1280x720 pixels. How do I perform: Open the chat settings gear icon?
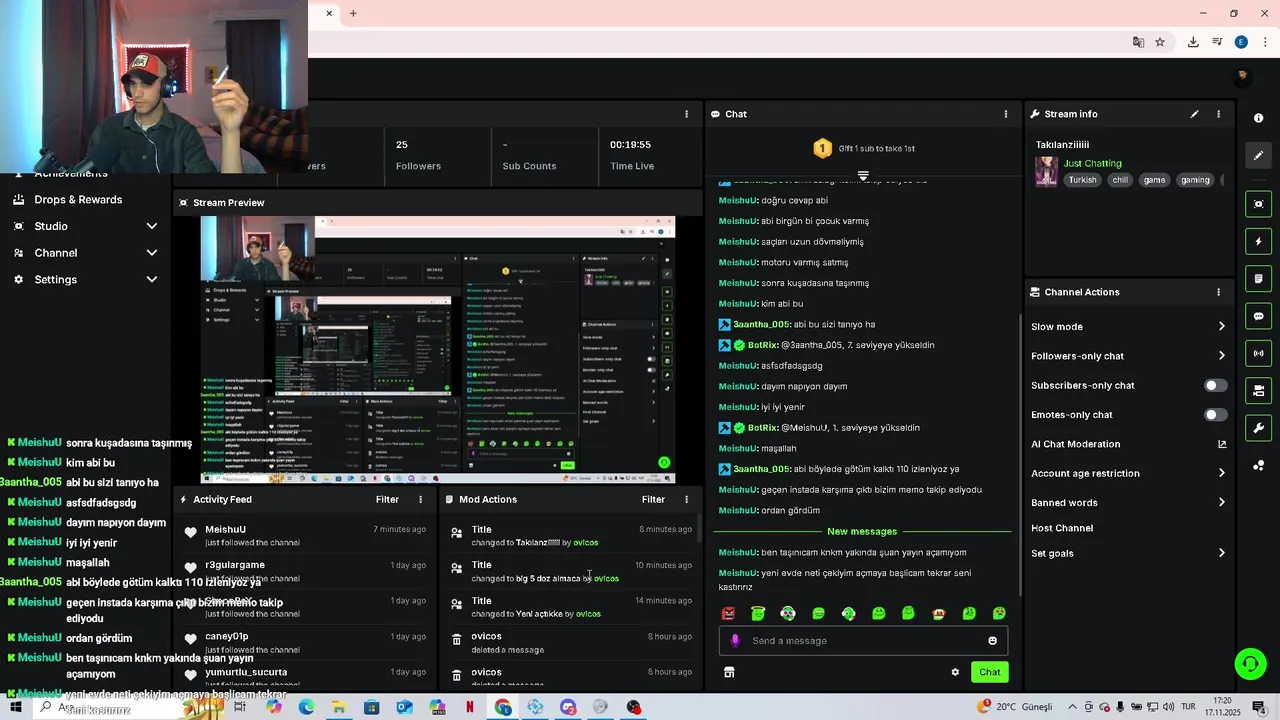point(955,672)
